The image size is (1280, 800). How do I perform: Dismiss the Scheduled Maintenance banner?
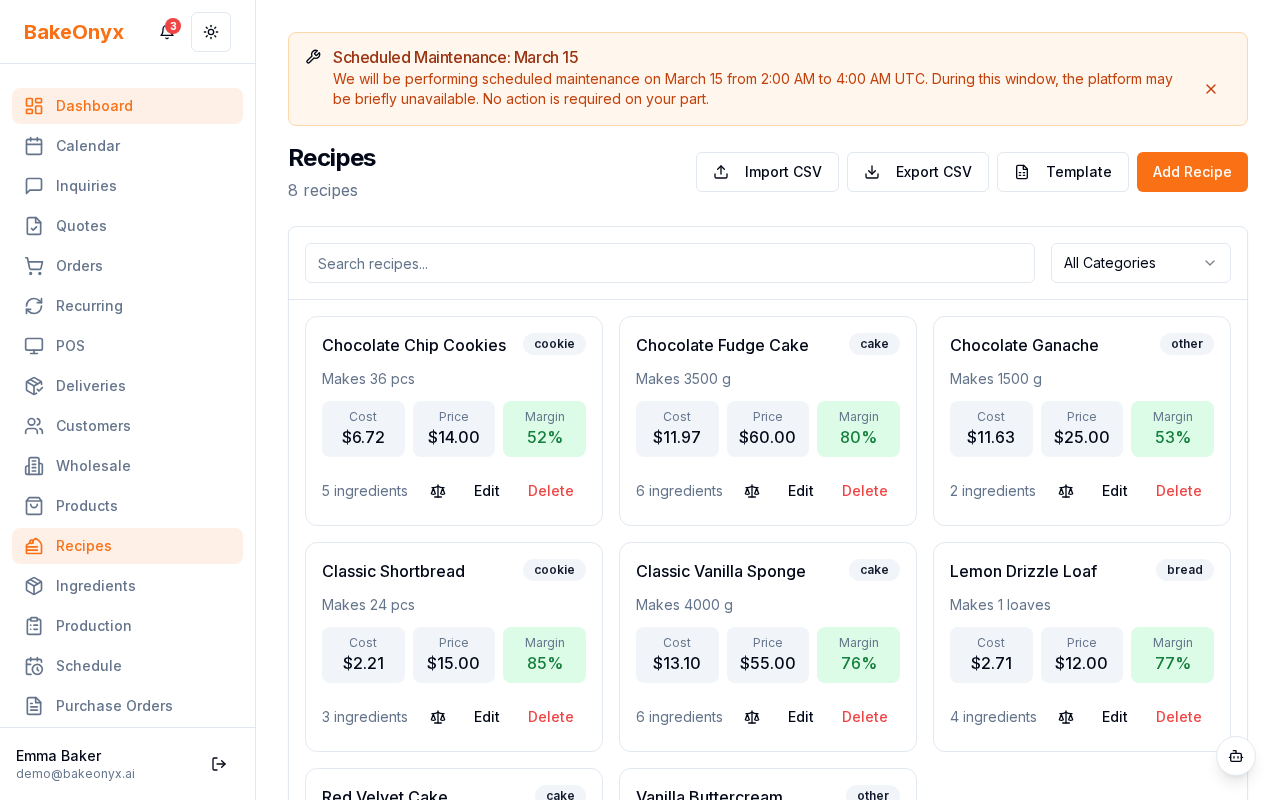pos(1211,89)
